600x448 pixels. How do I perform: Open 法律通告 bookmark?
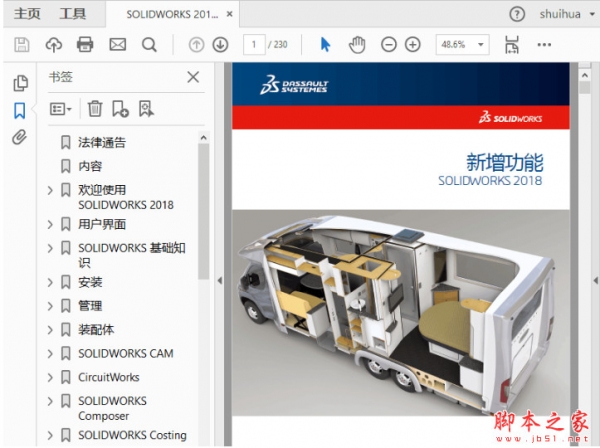(102, 142)
